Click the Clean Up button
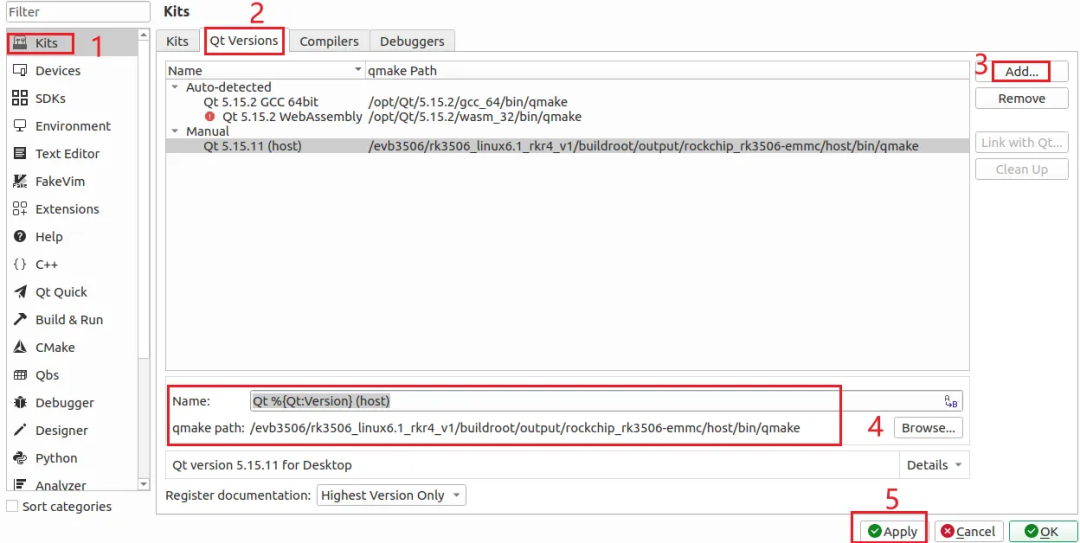 [x=1021, y=170]
